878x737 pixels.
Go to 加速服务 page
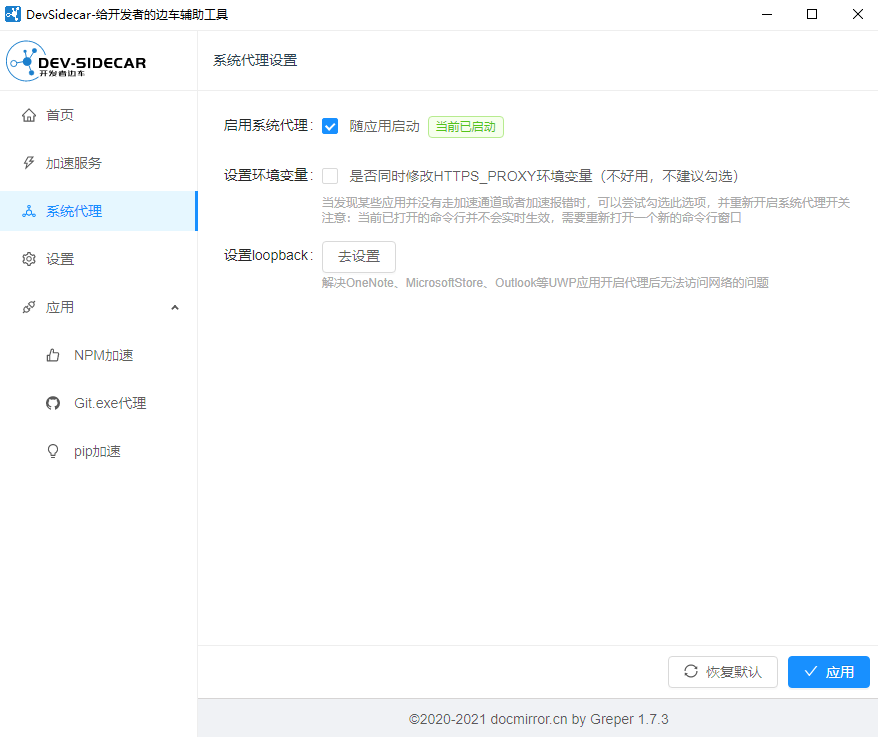99,163
